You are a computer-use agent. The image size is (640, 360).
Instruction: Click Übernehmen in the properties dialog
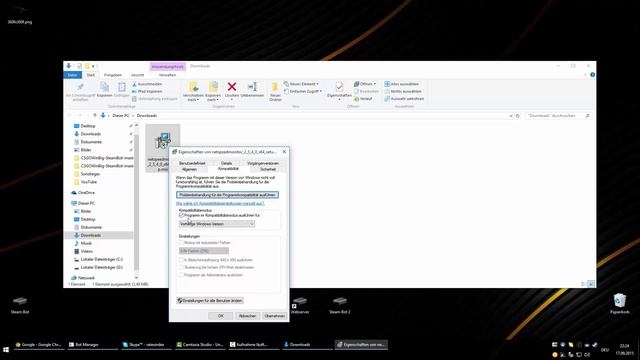coord(274,316)
